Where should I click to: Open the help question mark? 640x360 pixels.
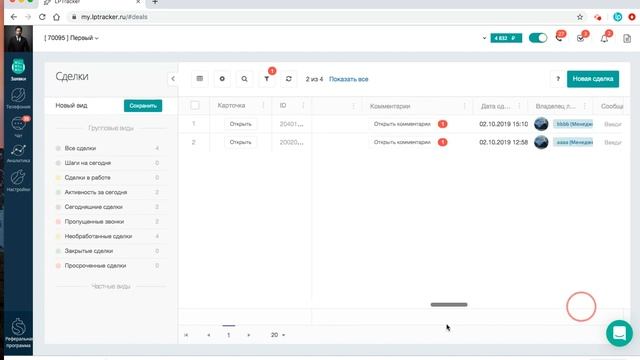558,79
